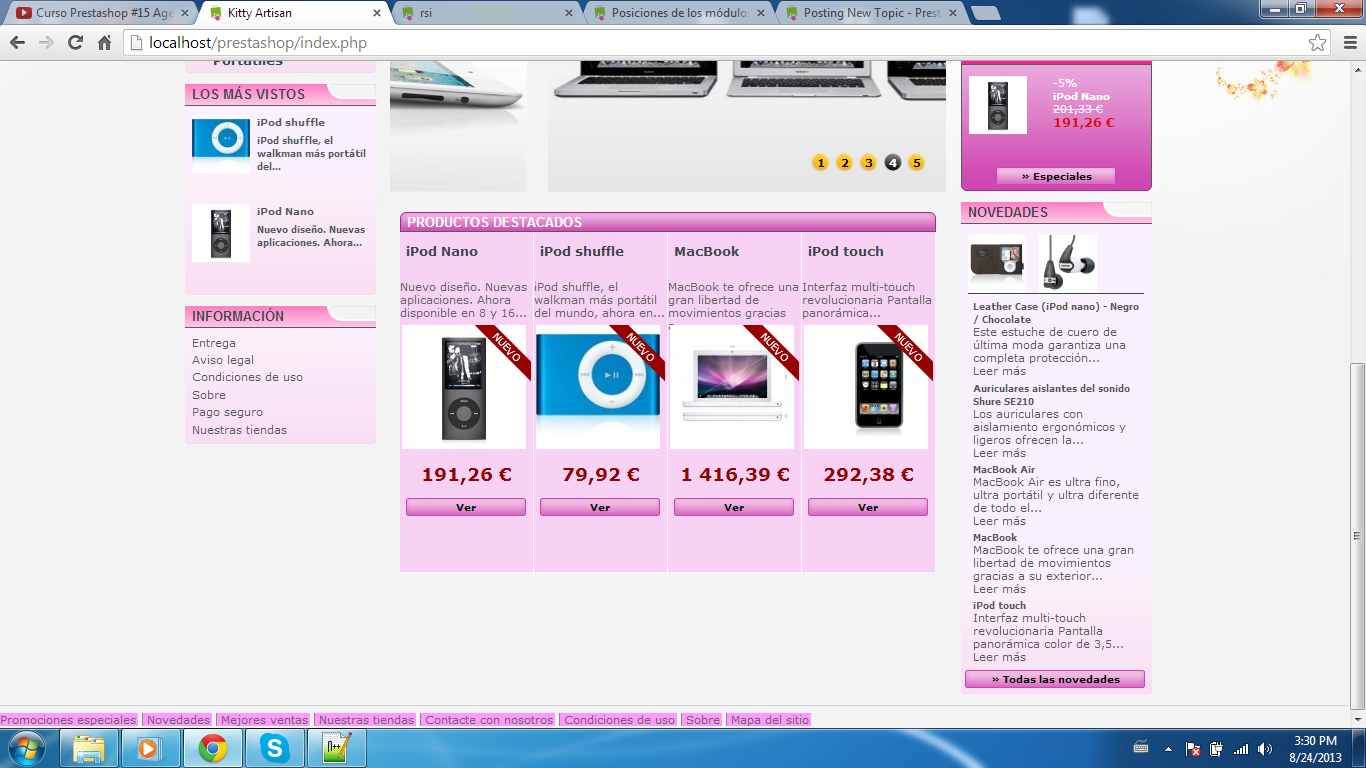This screenshot has width=1366, height=768.
Task: Click the Todas las novedades button
Action: point(1055,679)
